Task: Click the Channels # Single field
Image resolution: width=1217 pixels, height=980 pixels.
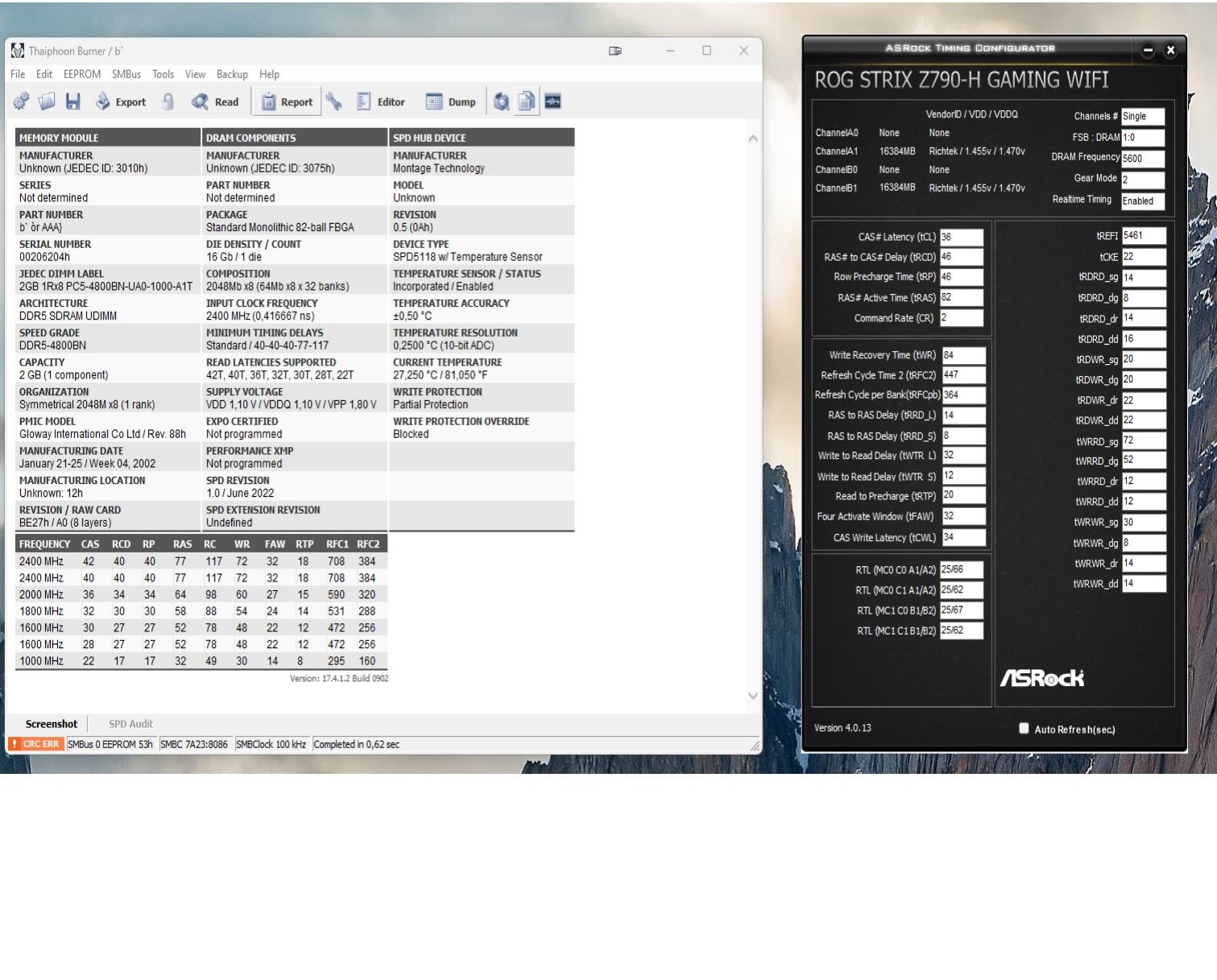Action: coord(1143,117)
